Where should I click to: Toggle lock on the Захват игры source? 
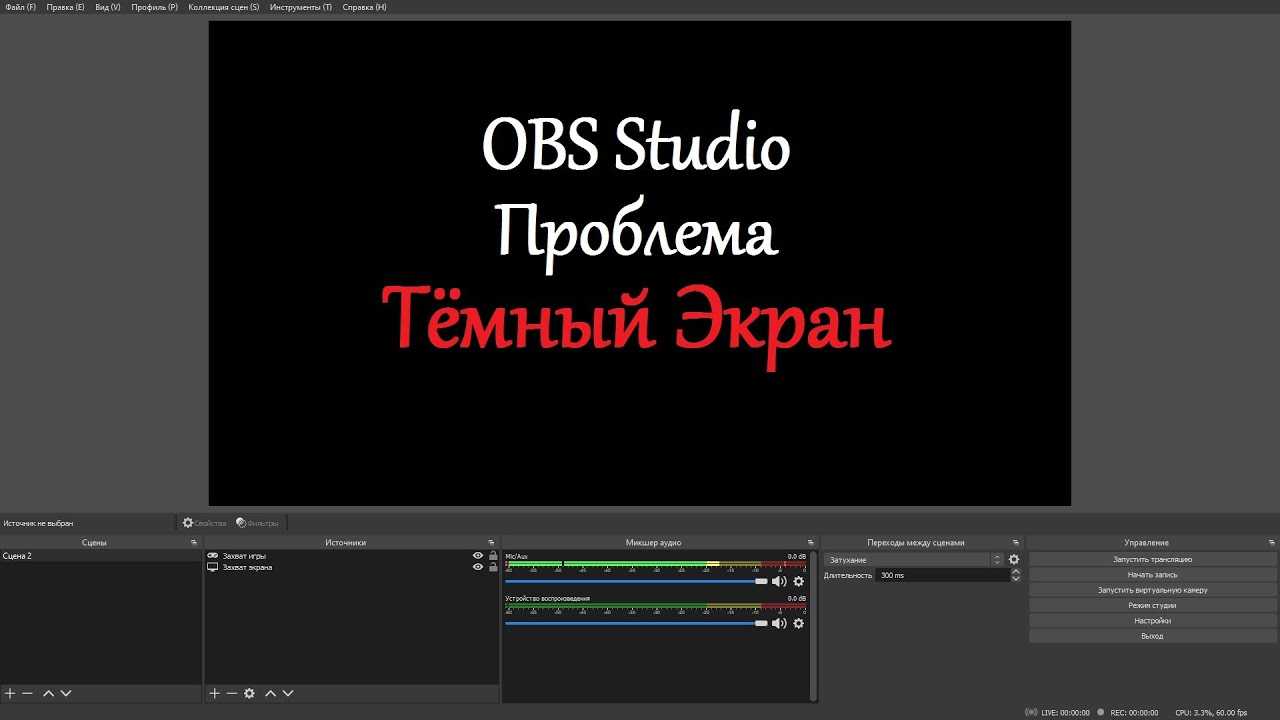pos(493,556)
